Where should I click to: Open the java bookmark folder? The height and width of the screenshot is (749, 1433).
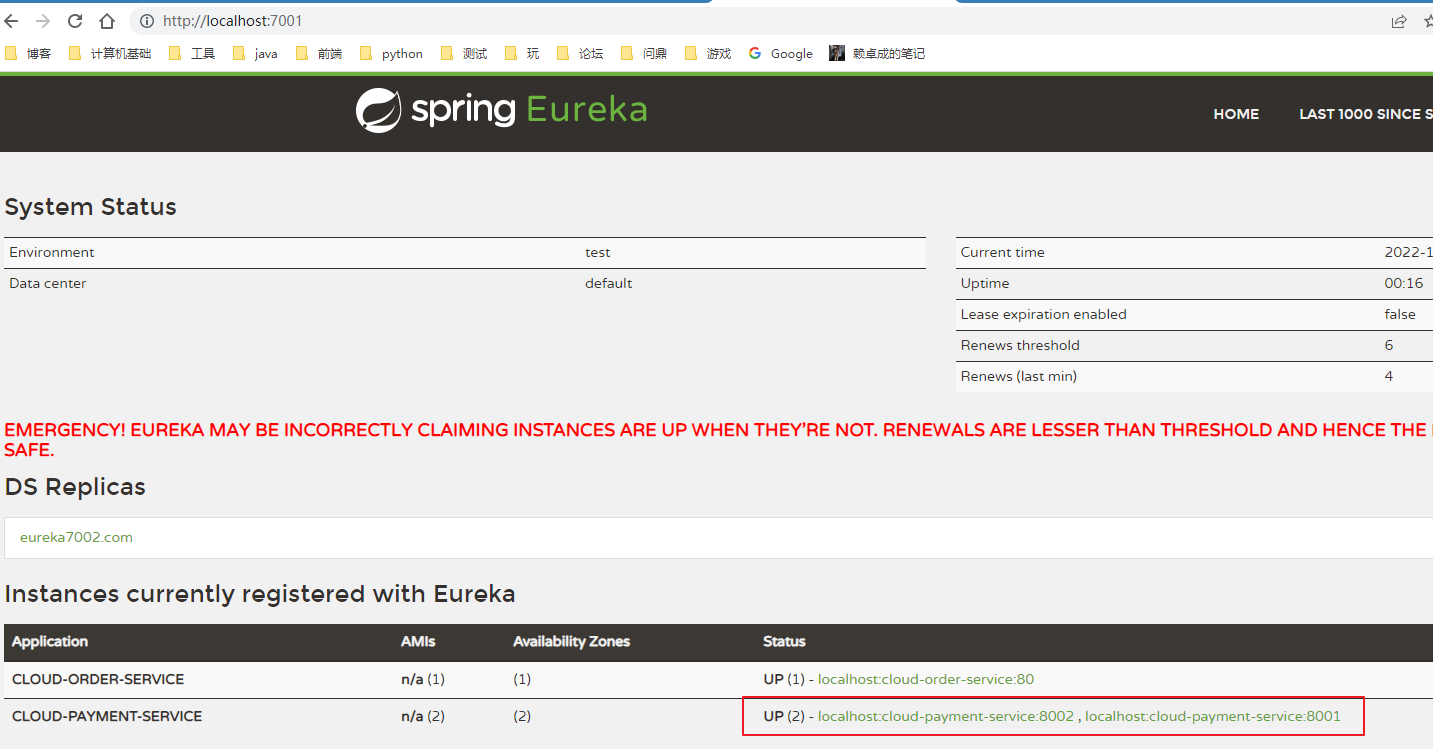click(255, 53)
